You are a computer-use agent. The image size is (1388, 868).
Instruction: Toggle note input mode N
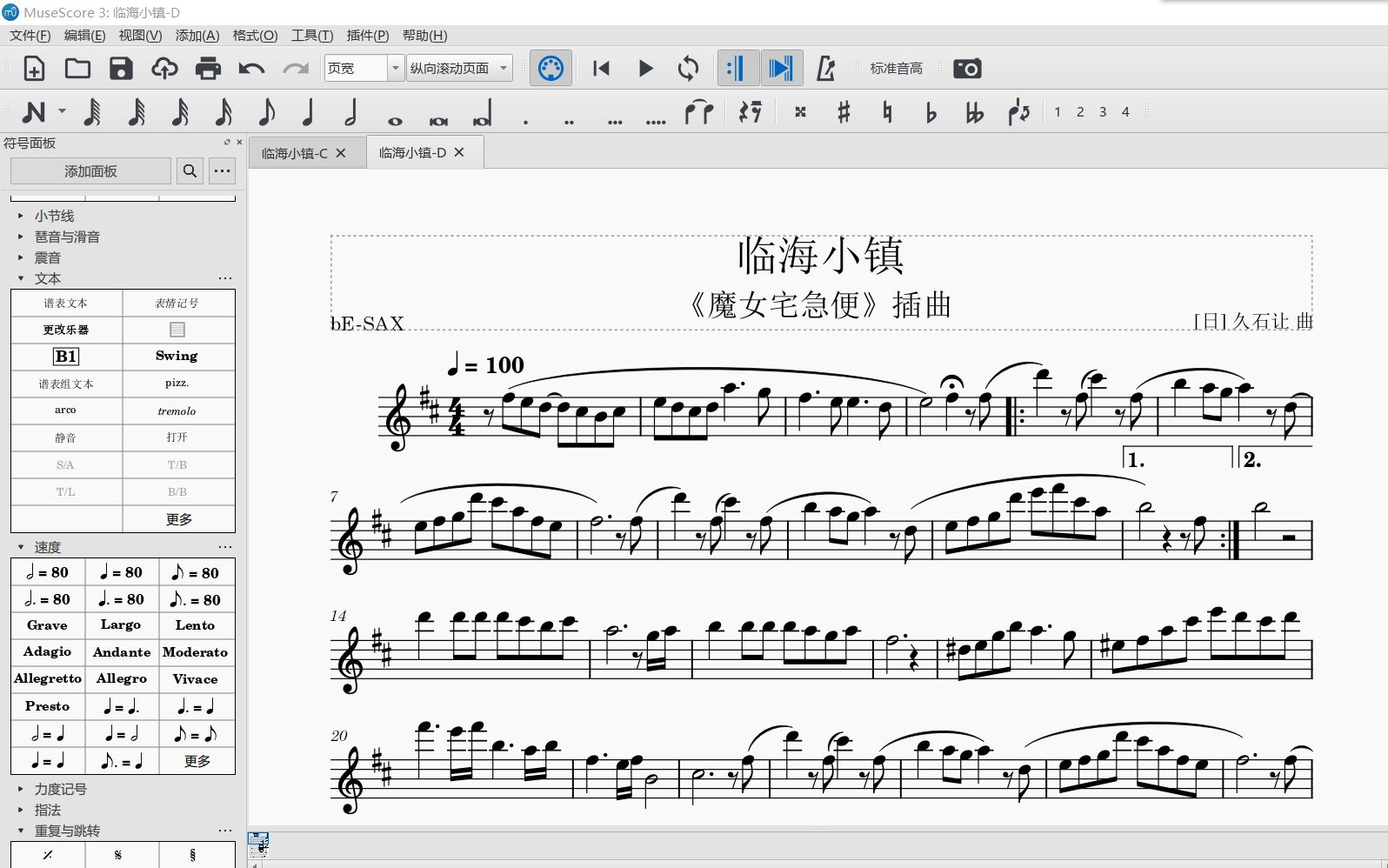(x=33, y=111)
